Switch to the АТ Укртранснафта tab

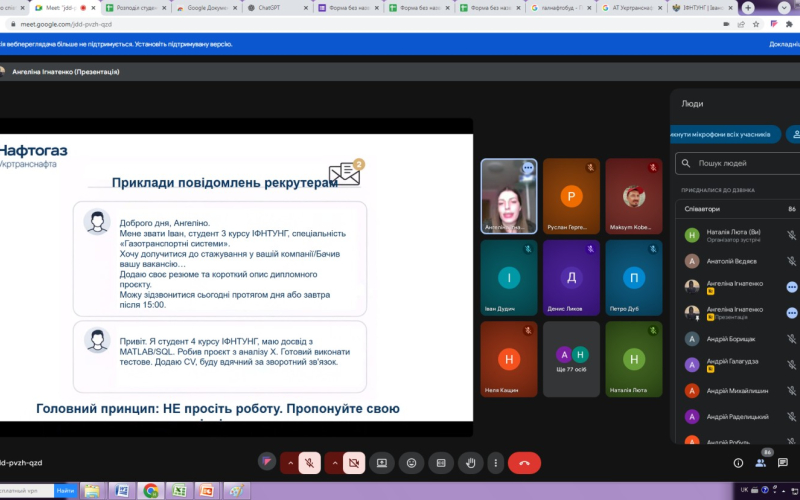pyautogui.click(x=633, y=8)
